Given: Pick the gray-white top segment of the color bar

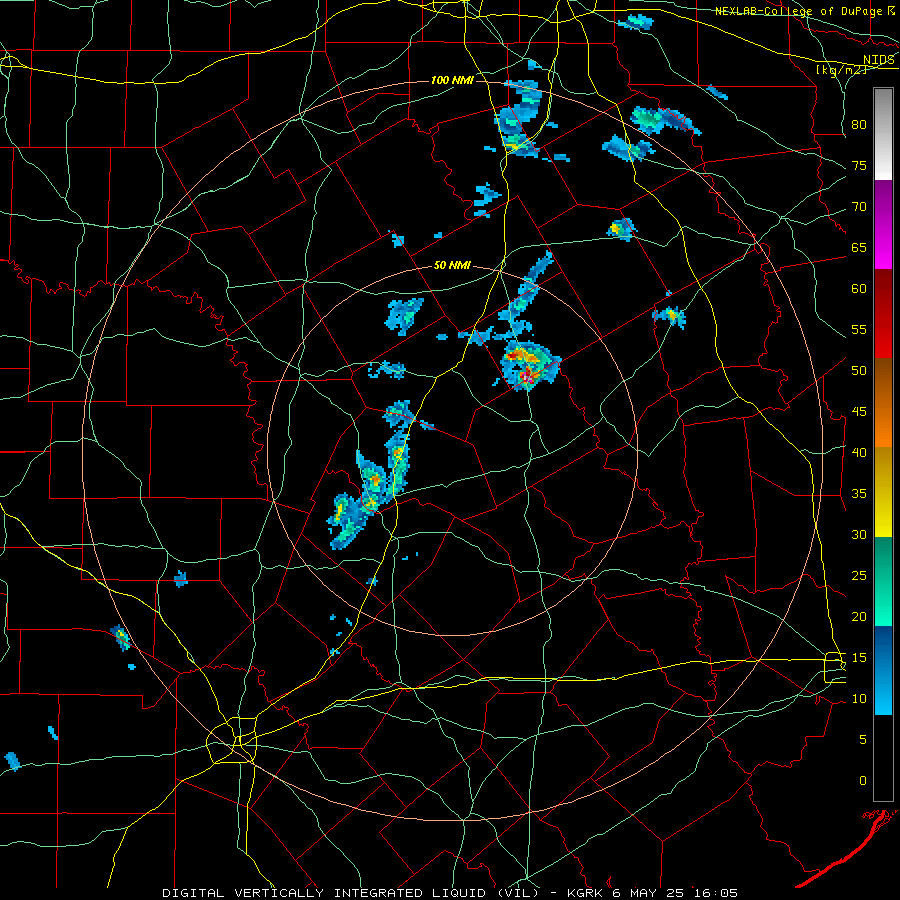Looking at the screenshot, I should click(883, 134).
